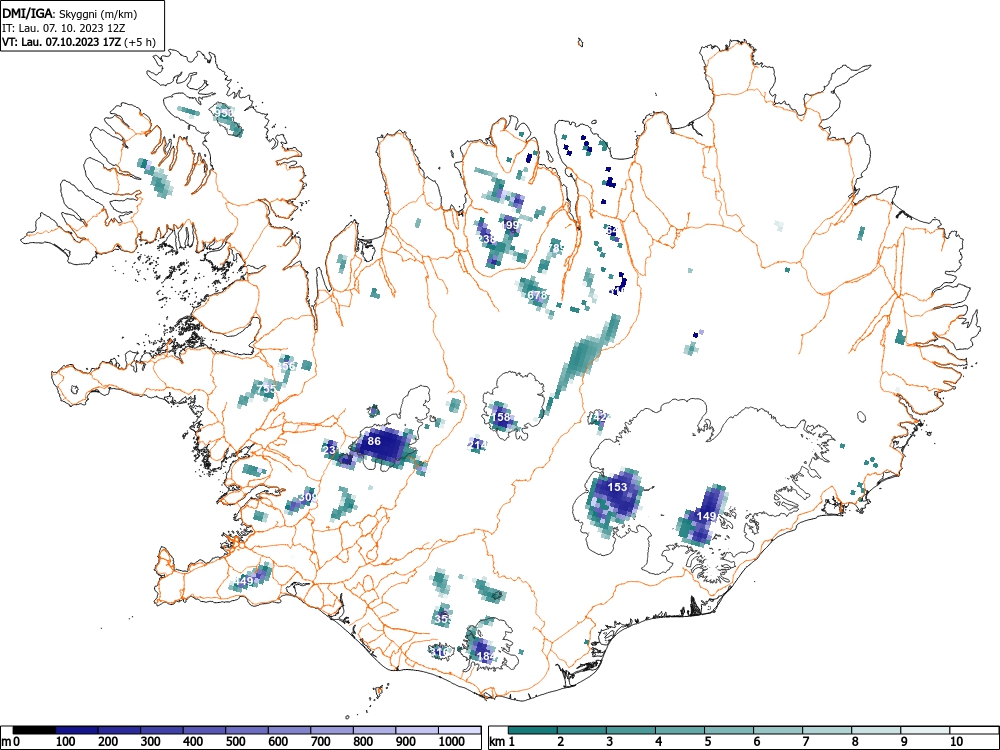Click the teal 1–2 km legend swatch
This screenshot has width=1000, height=750.
[x=533, y=730]
